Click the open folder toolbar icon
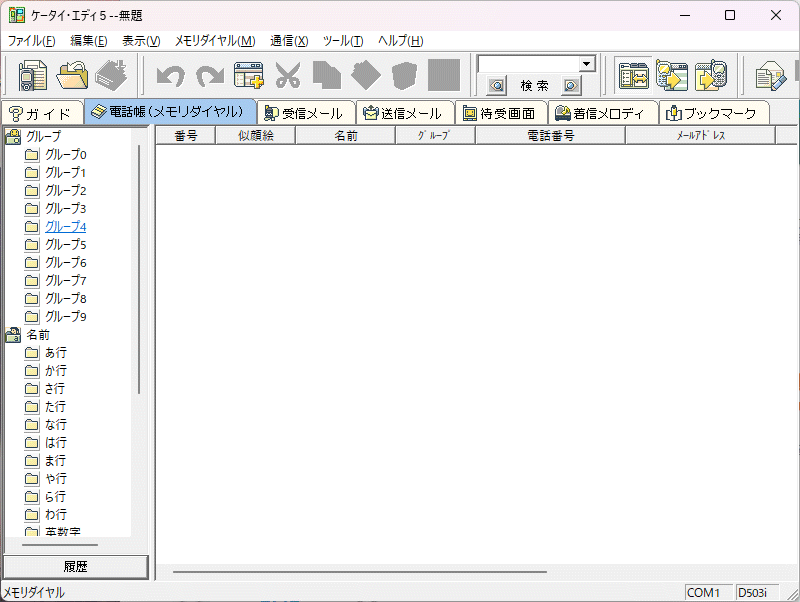The width and height of the screenshot is (800, 602). [x=72, y=76]
